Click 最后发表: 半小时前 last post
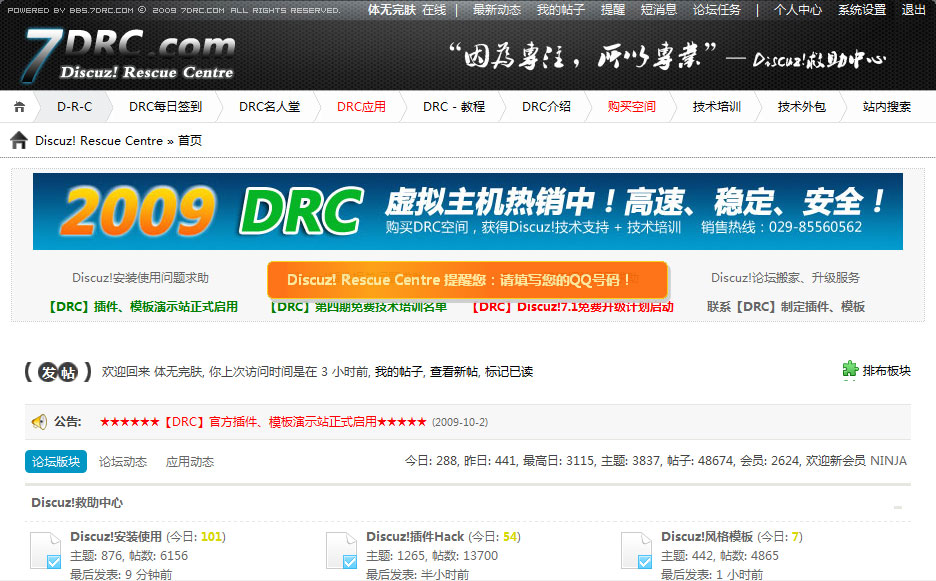The width and height of the screenshot is (936, 581). [417, 574]
